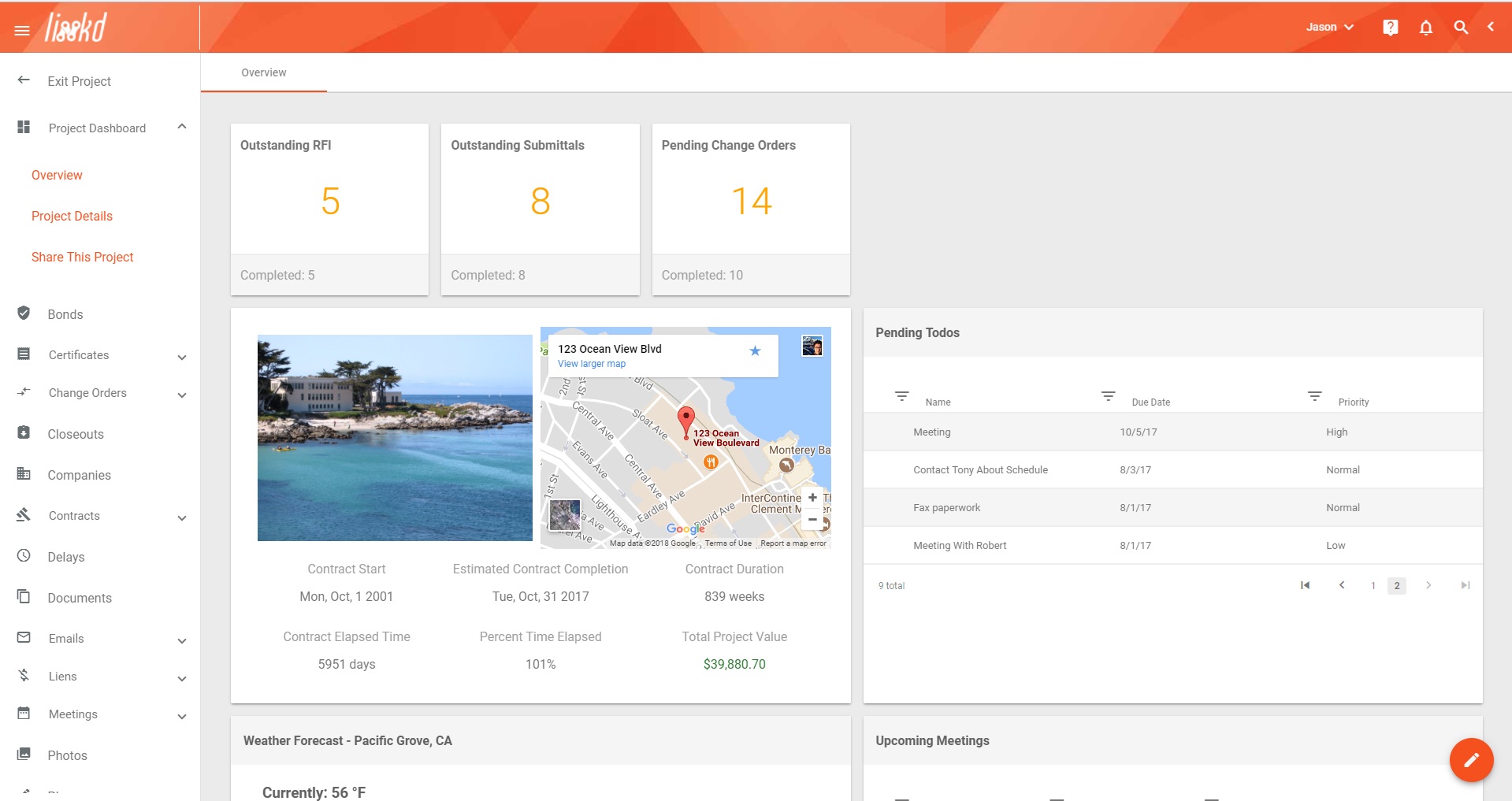Open the Fax paperwork todo
The width and height of the screenshot is (1512, 801).
coord(1173,508)
